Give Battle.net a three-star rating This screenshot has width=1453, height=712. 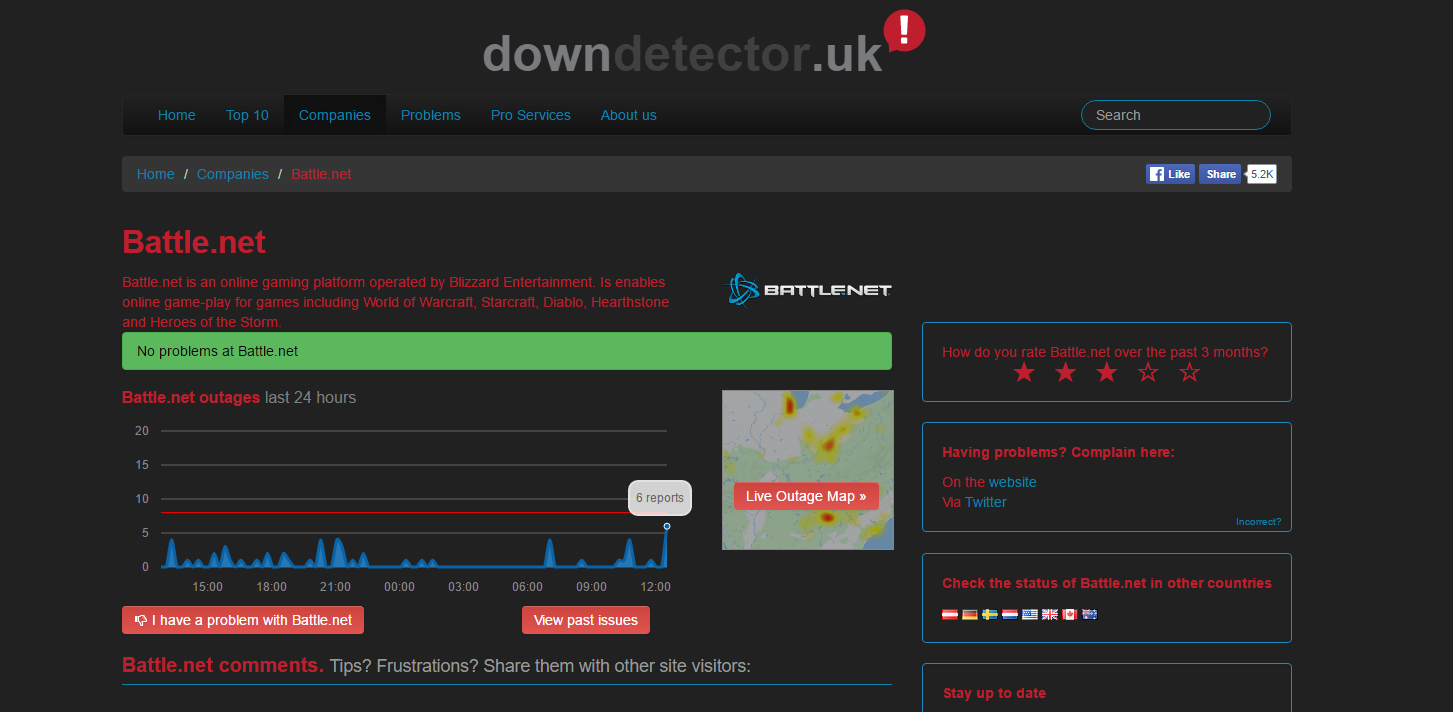pos(1106,371)
